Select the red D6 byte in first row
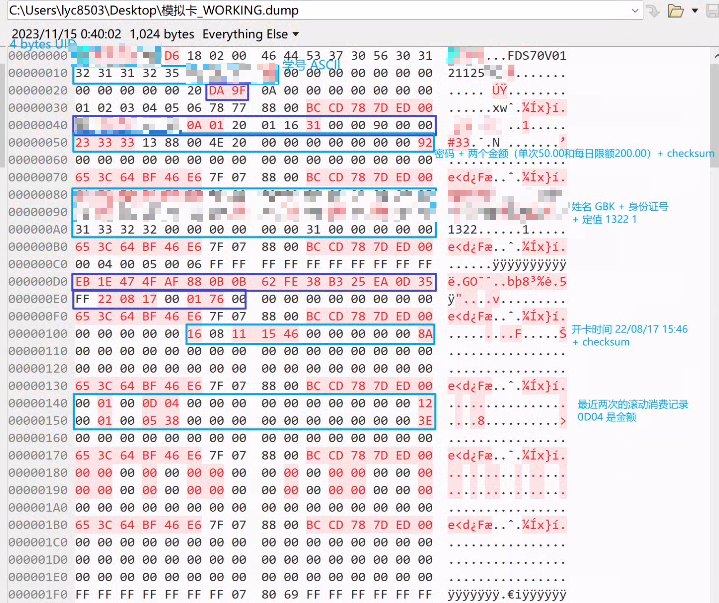Viewport: 719px width, 603px height. (171, 56)
